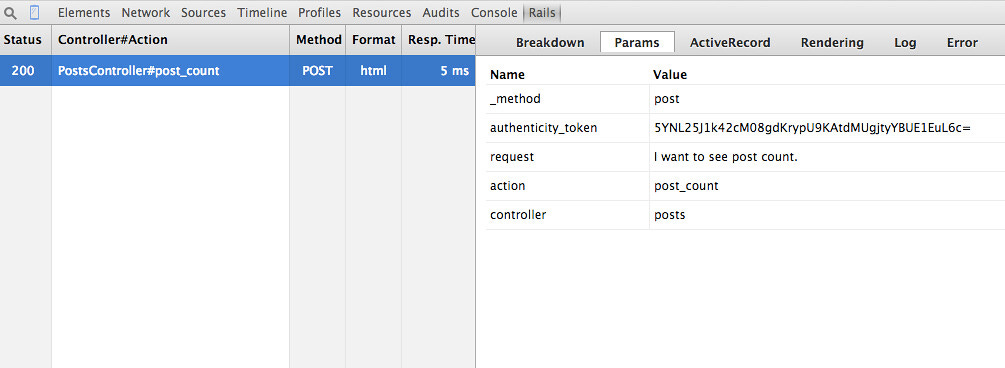This screenshot has height=368, width=1005.
Task: Open the Error sub-tab
Action: (962, 43)
